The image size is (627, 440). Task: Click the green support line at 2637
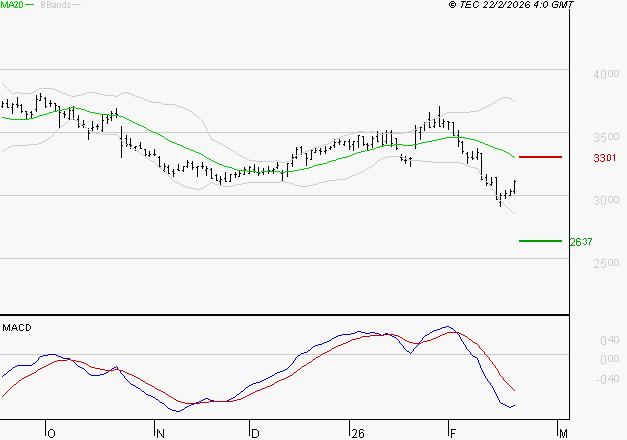[x=541, y=240]
